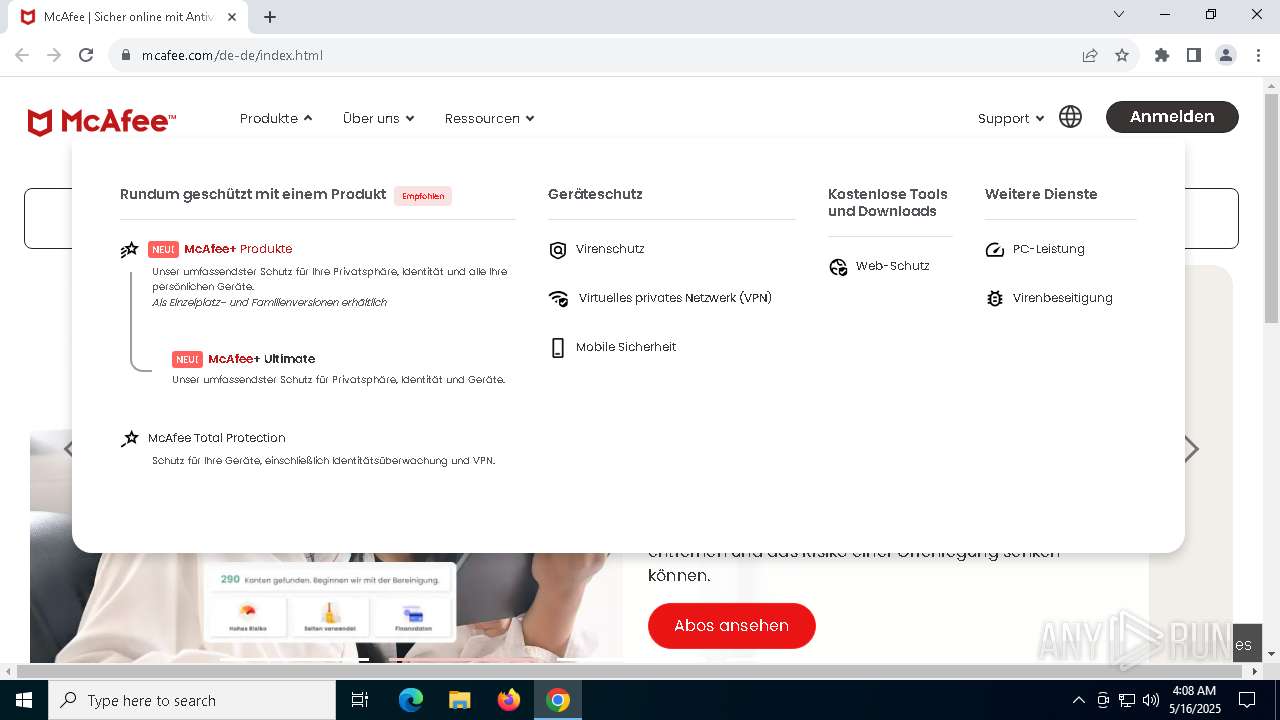Click the Anmelden button

click(x=1172, y=117)
